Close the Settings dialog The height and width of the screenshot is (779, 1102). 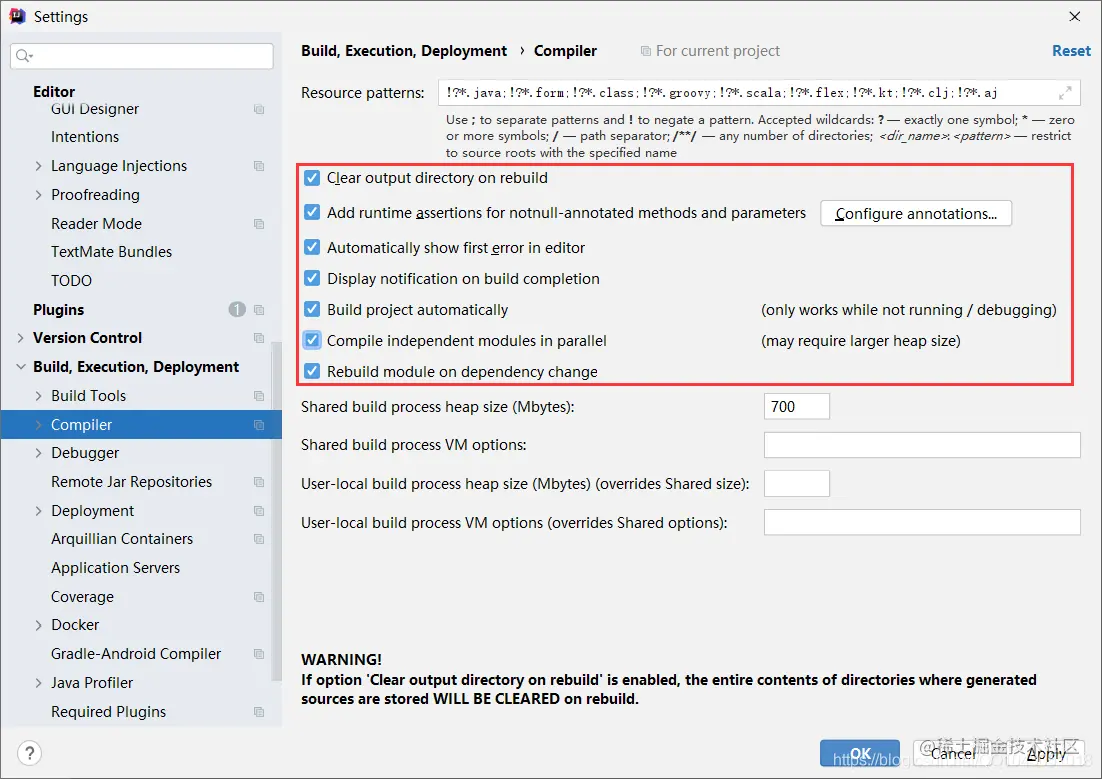(1075, 16)
